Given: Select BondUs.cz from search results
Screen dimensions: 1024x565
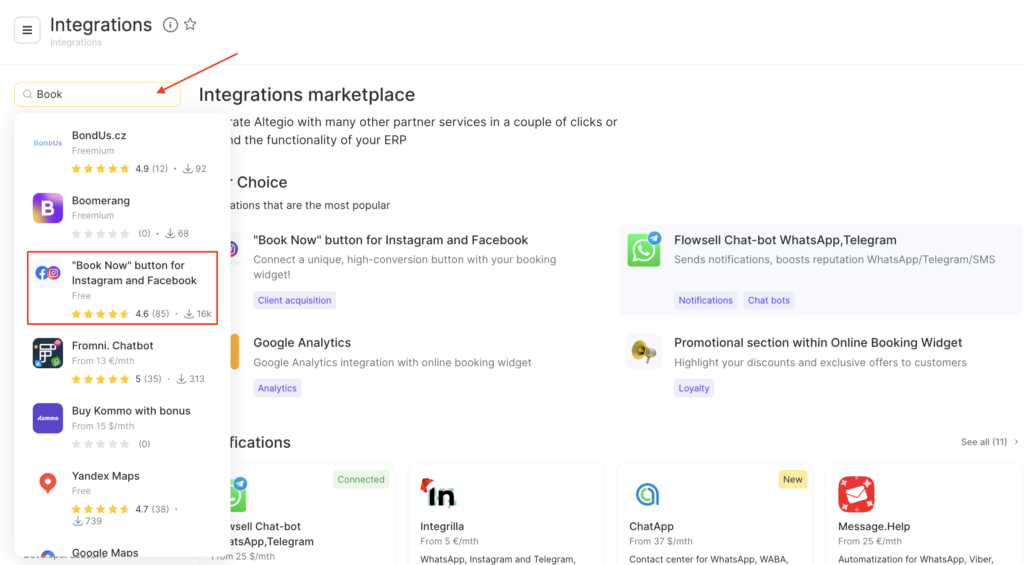Looking at the screenshot, I should (99, 136).
